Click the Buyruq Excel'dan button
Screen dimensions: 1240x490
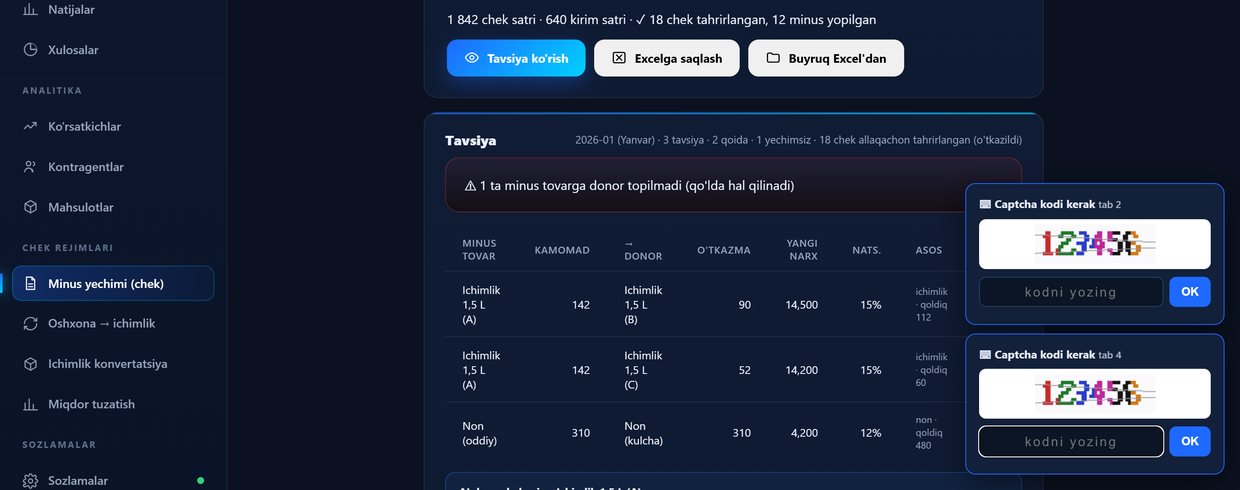click(826, 58)
